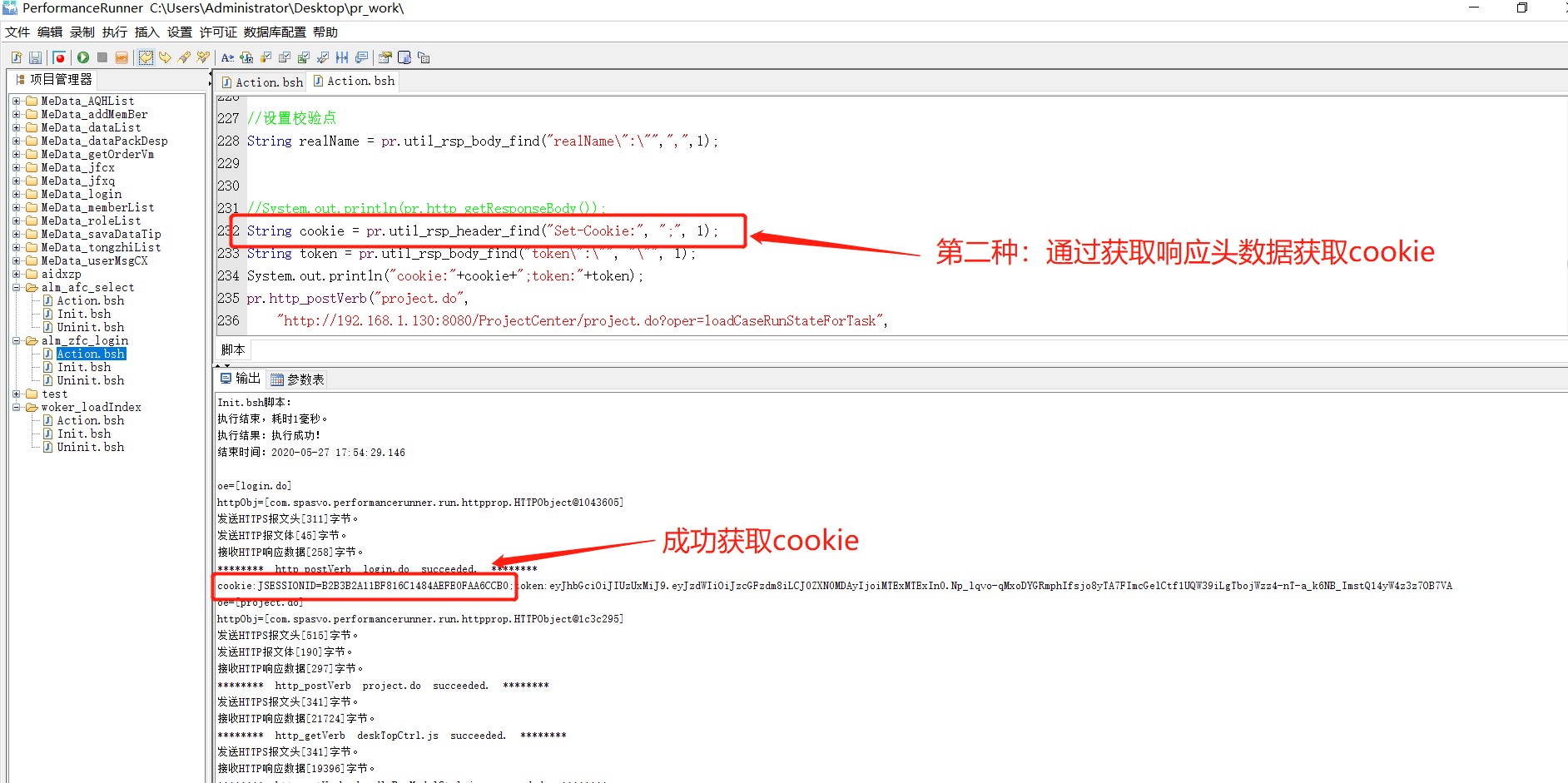Click the yellow redo arrow icon
This screenshot has width=1568, height=783.
point(165,57)
